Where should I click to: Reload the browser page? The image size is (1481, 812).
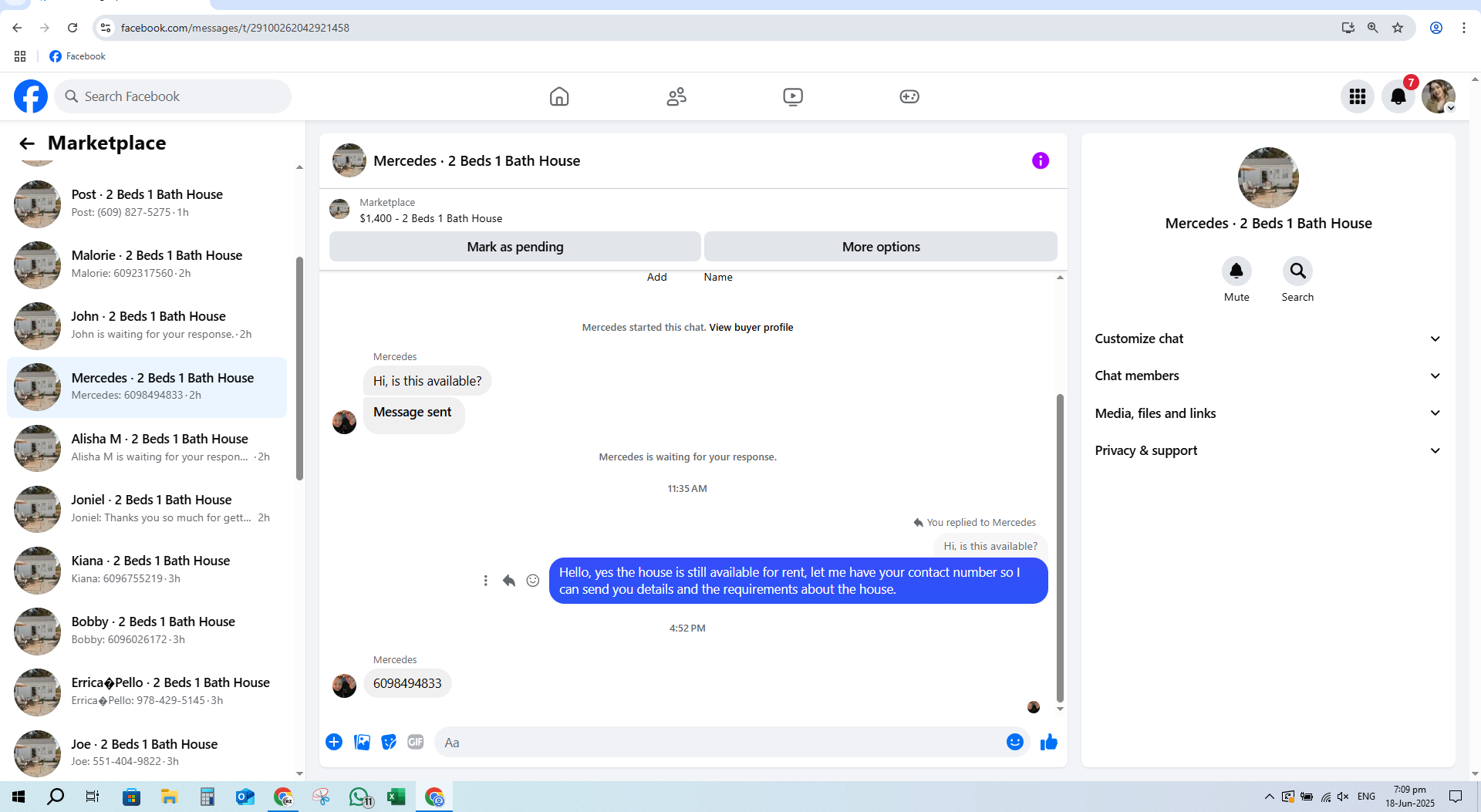(73, 28)
